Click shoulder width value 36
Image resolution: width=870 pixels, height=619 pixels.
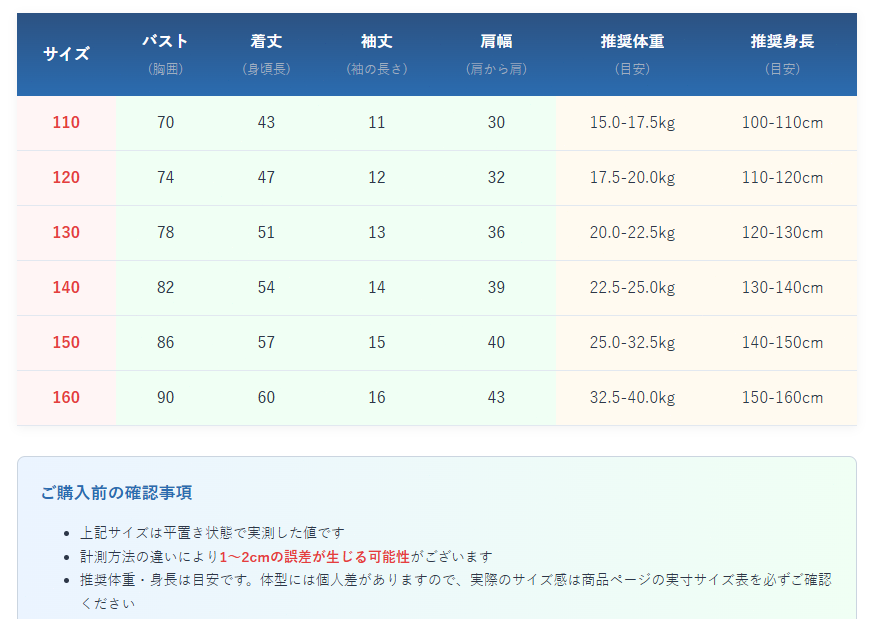496,232
